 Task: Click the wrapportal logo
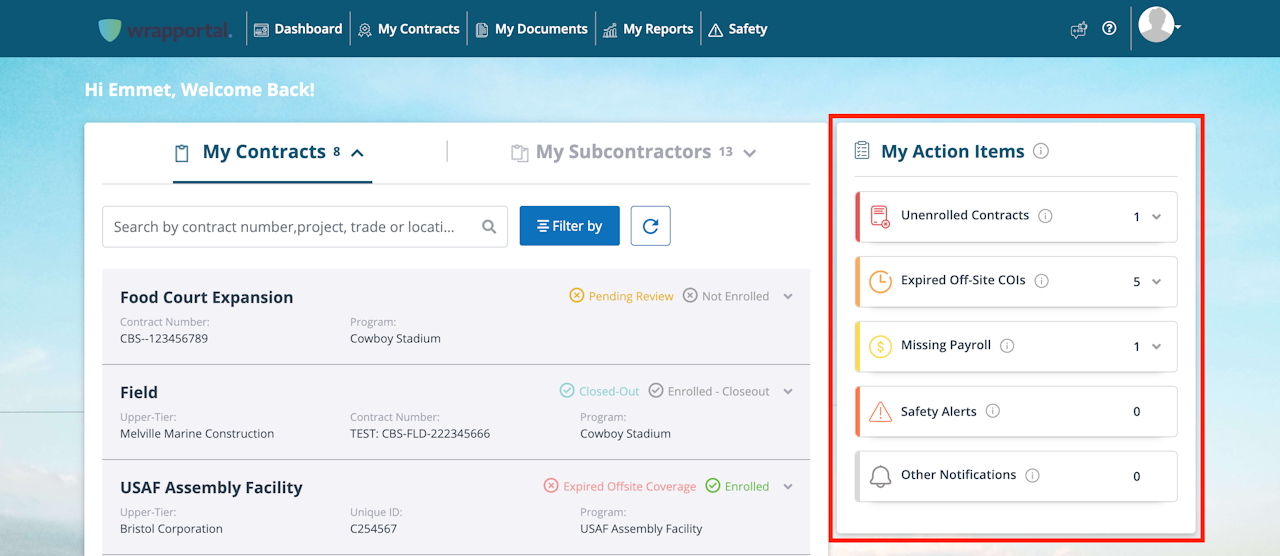pyautogui.click(x=165, y=30)
